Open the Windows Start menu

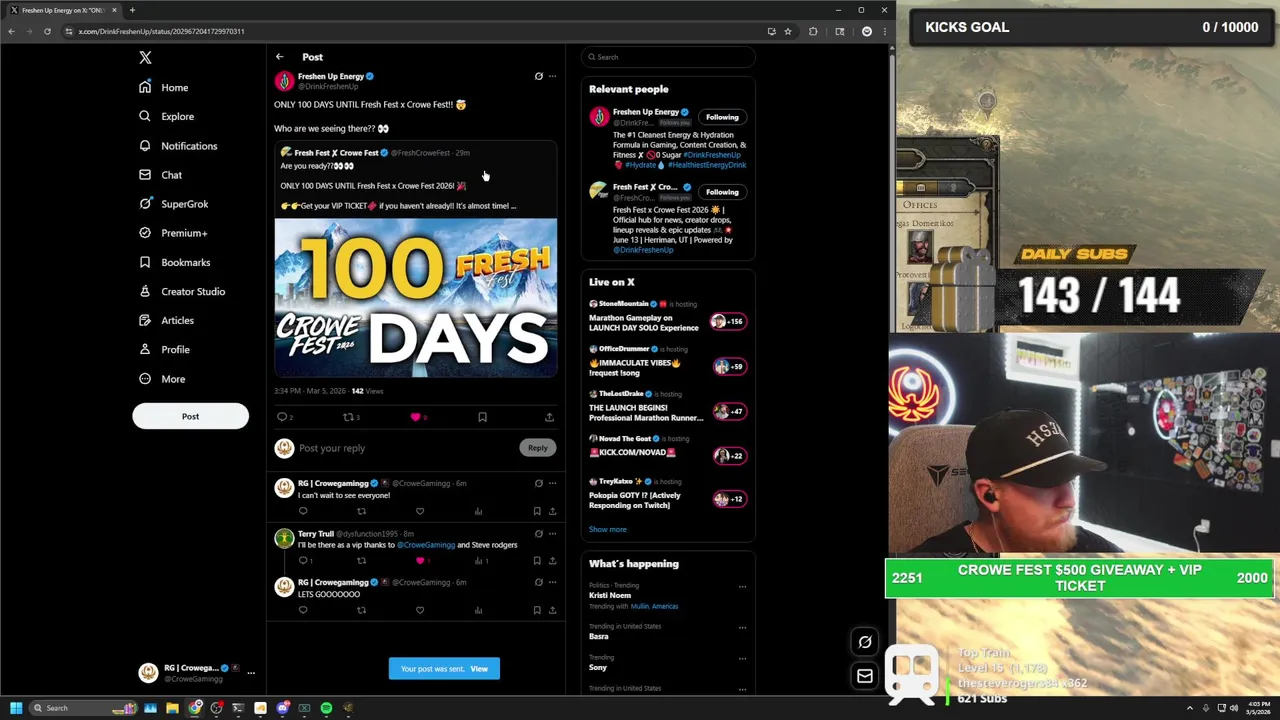point(16,708)
